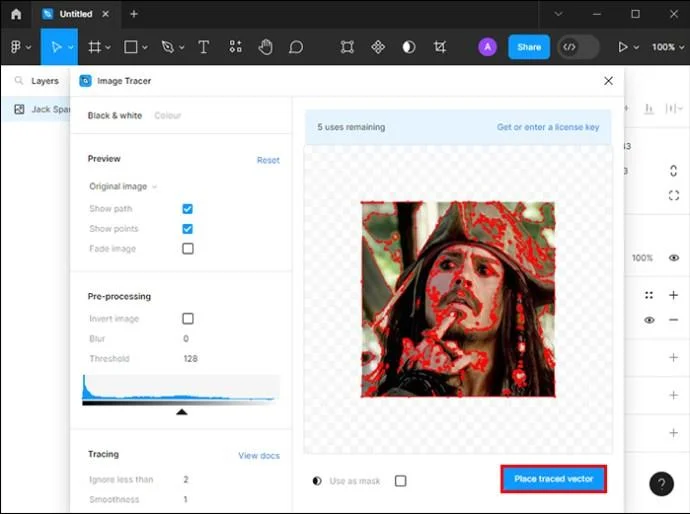Select the Frame tool
The image size is (690, 514).
click(94, 47)
